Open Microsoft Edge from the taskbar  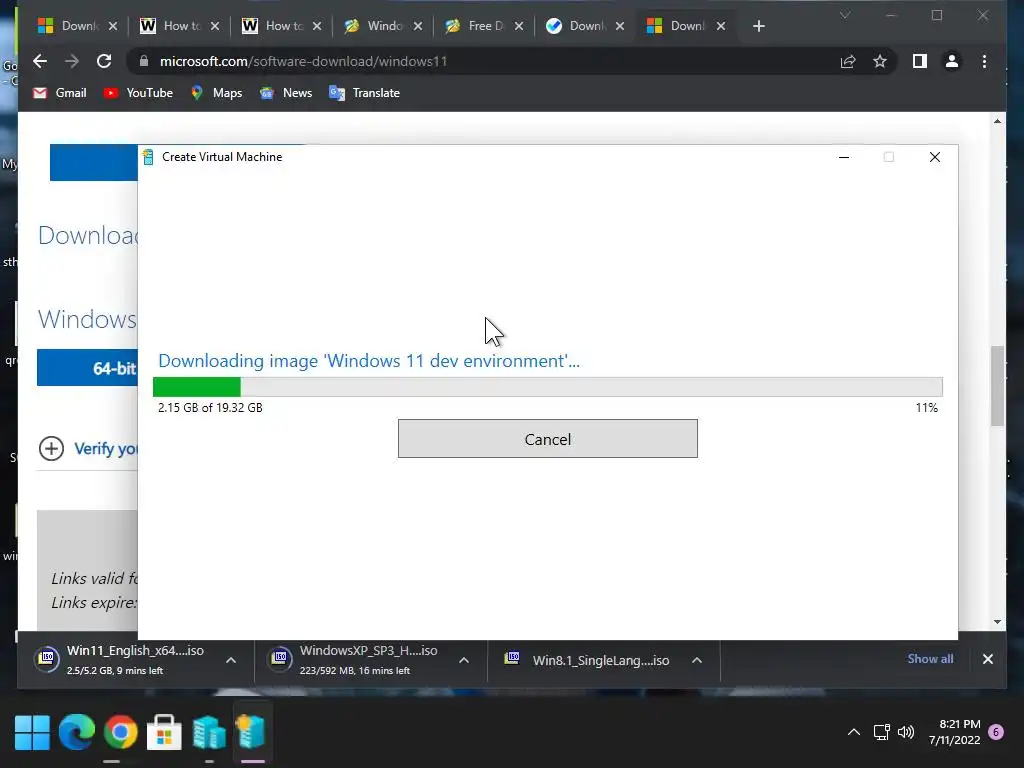[x=76, y=732]
